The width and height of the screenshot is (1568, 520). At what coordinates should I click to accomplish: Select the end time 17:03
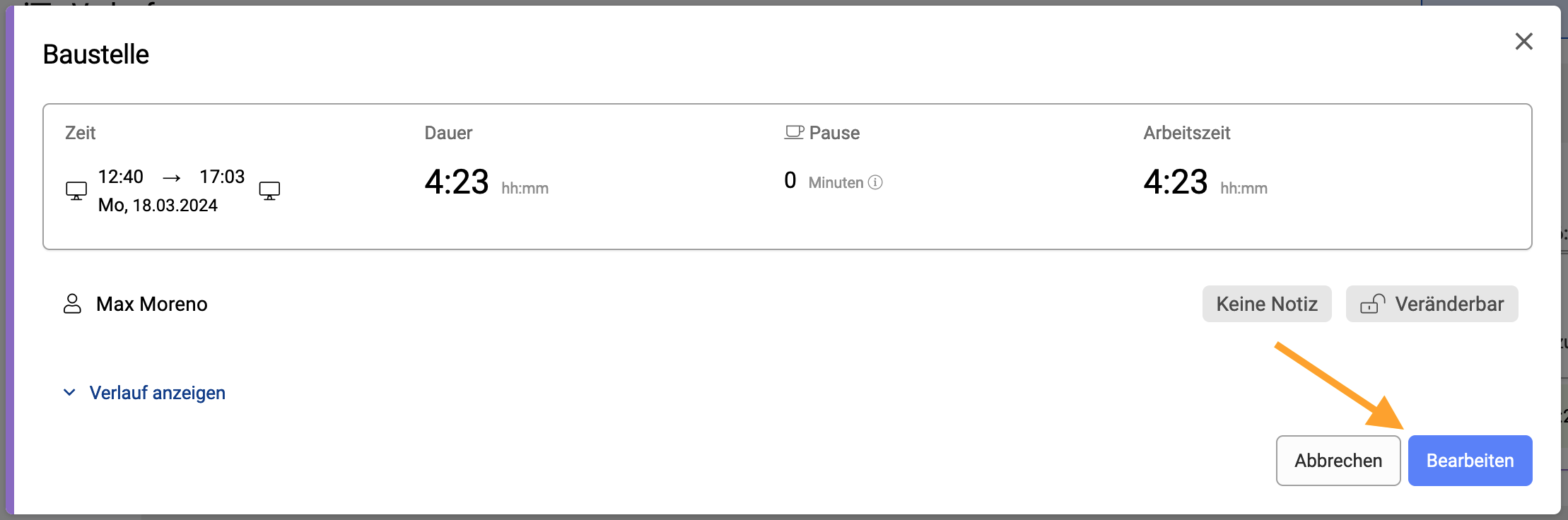tap(222, 177)
